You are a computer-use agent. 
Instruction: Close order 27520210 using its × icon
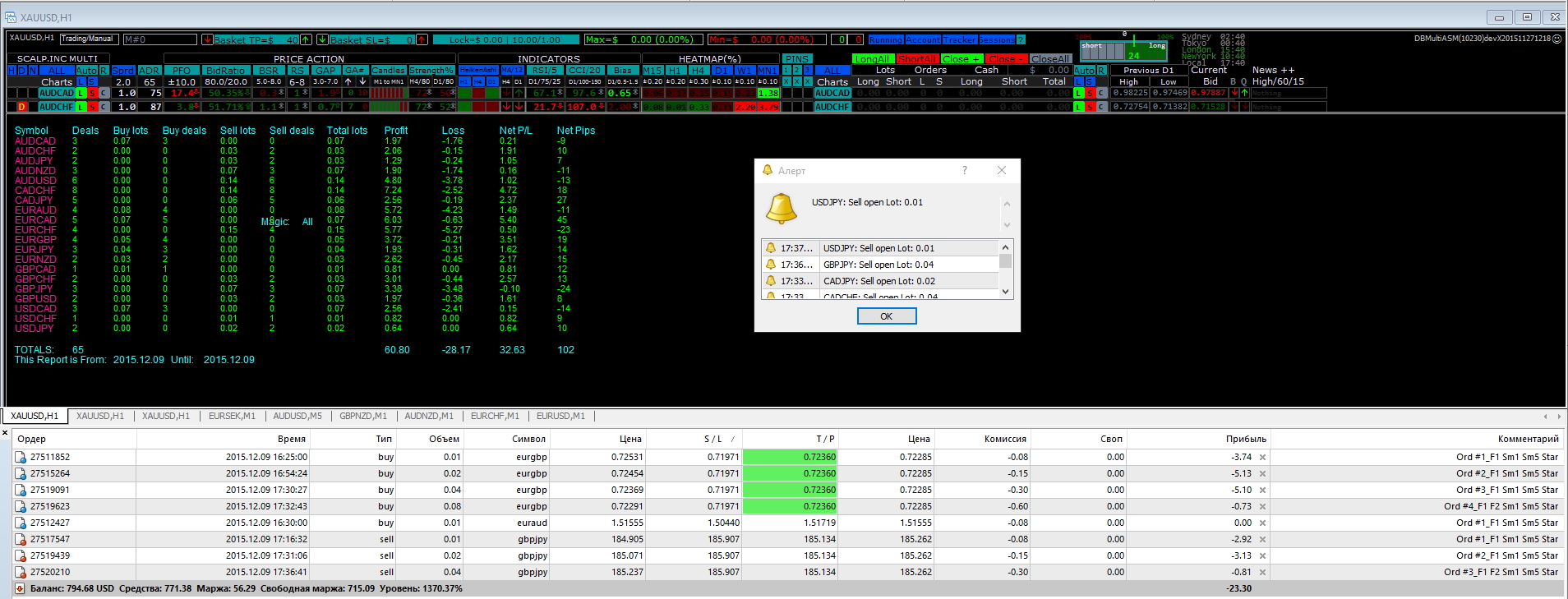1263,573
